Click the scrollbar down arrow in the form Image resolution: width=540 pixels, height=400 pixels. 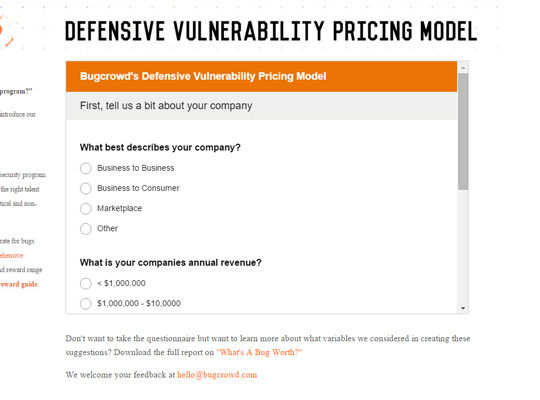tap(463, 308)
